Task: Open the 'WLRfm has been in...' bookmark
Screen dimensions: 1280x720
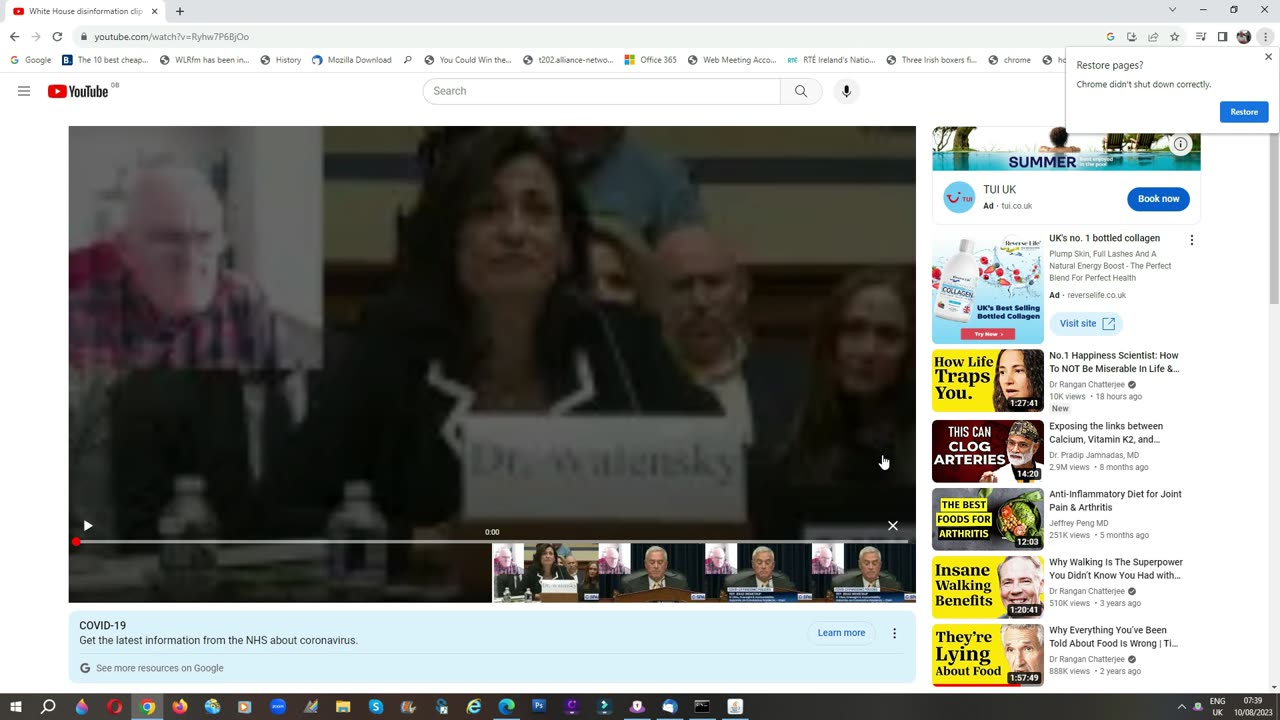Action: click(205, 60)
